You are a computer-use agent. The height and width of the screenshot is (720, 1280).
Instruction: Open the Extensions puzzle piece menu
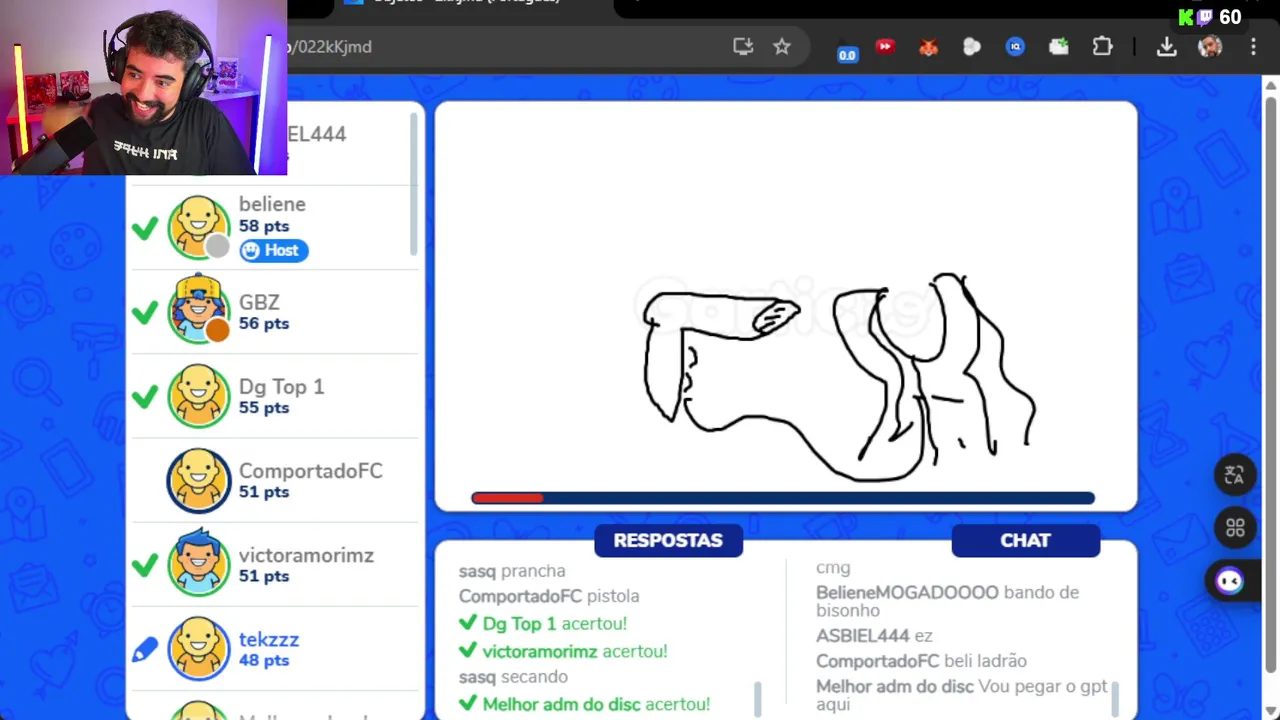[x=1103, y=47]
